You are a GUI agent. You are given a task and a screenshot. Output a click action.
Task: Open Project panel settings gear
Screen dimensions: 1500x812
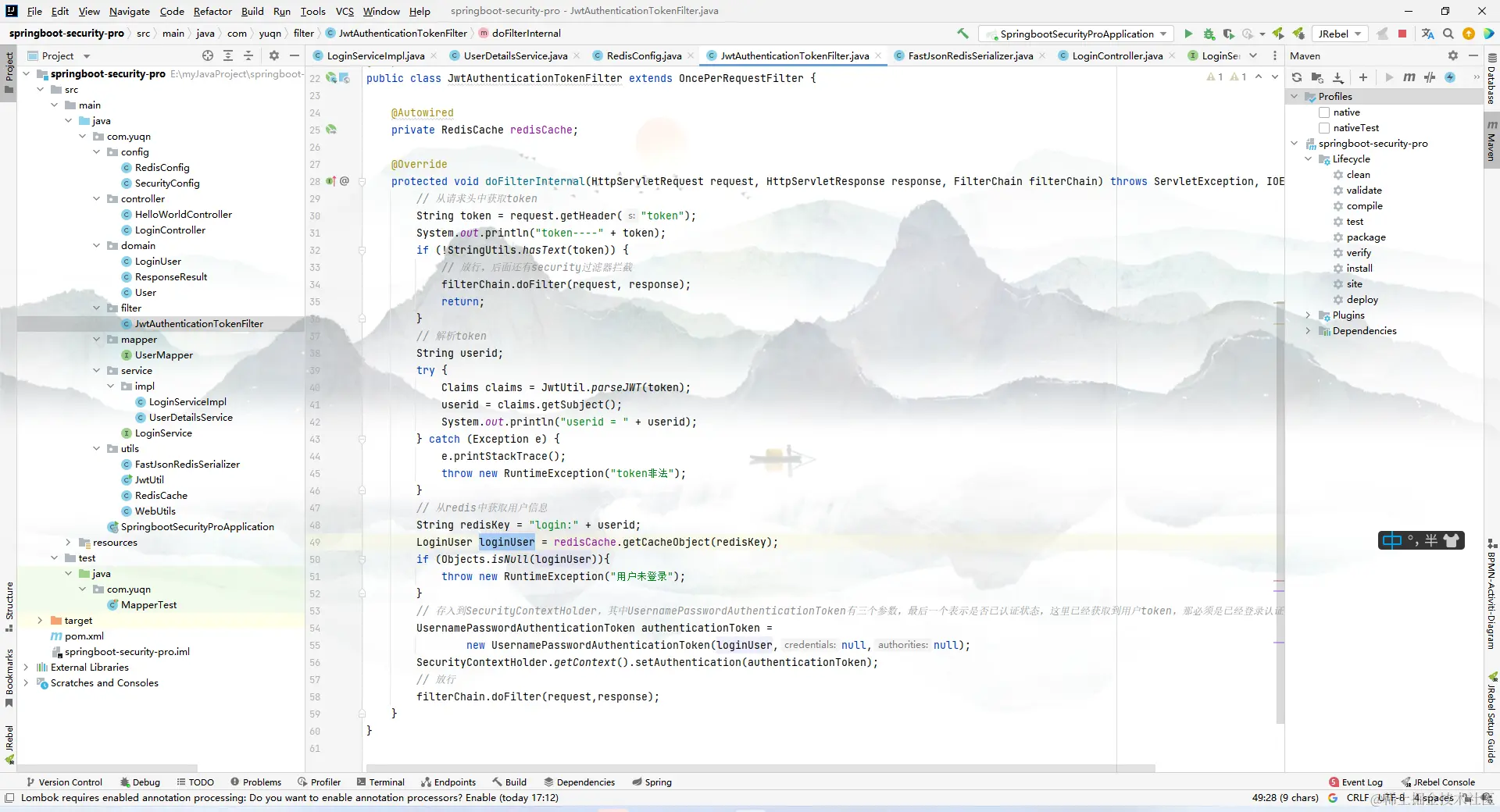[x=274, y=55]
